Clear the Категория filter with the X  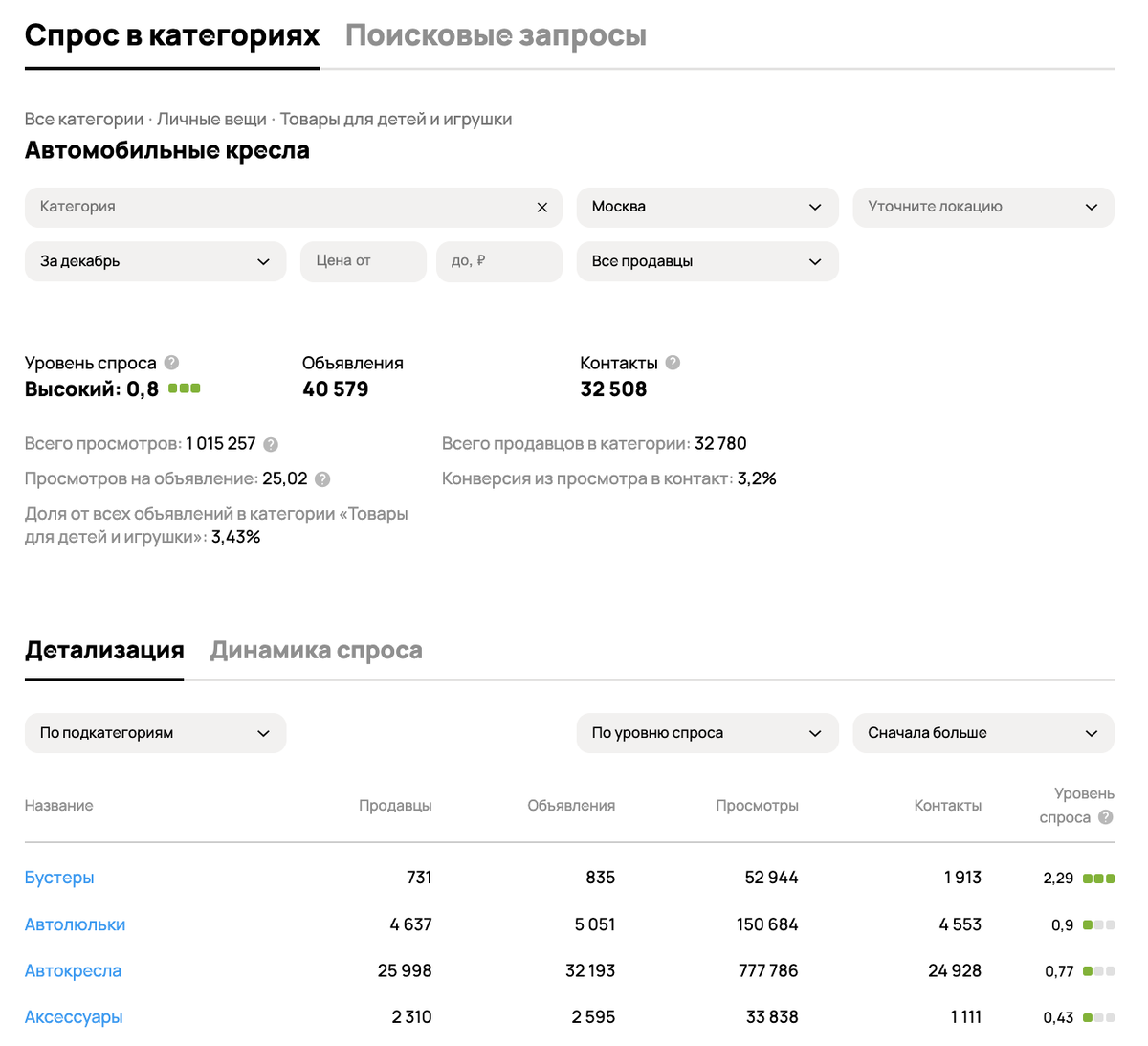pos(541,207)
